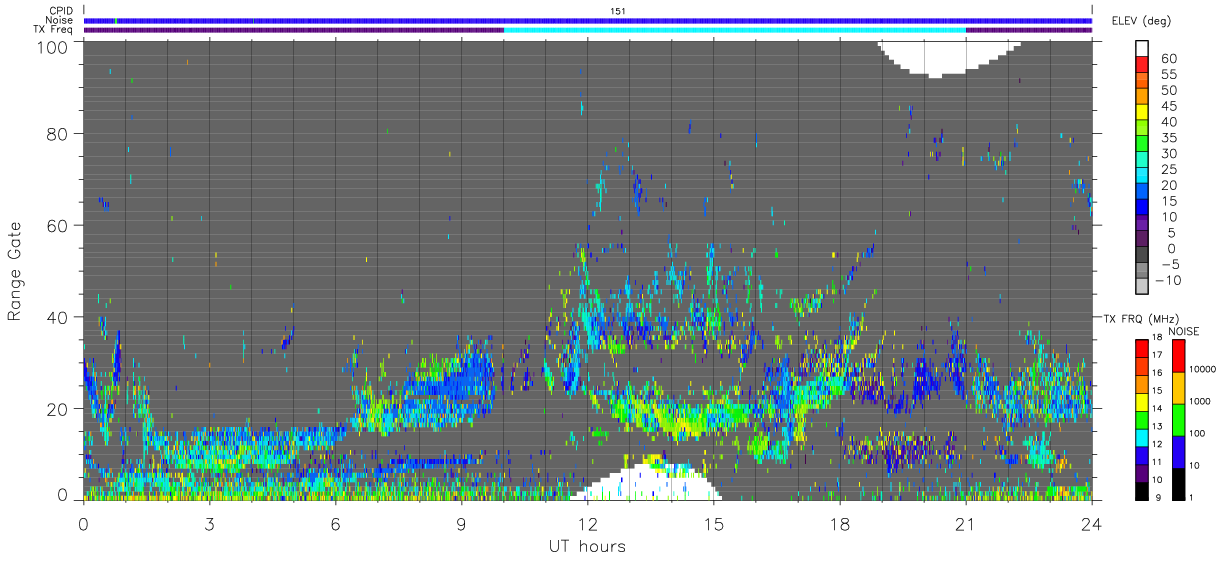1228x567 pixels.
Task: Click the 55 label on ELEV legend
Action: 1168,73
